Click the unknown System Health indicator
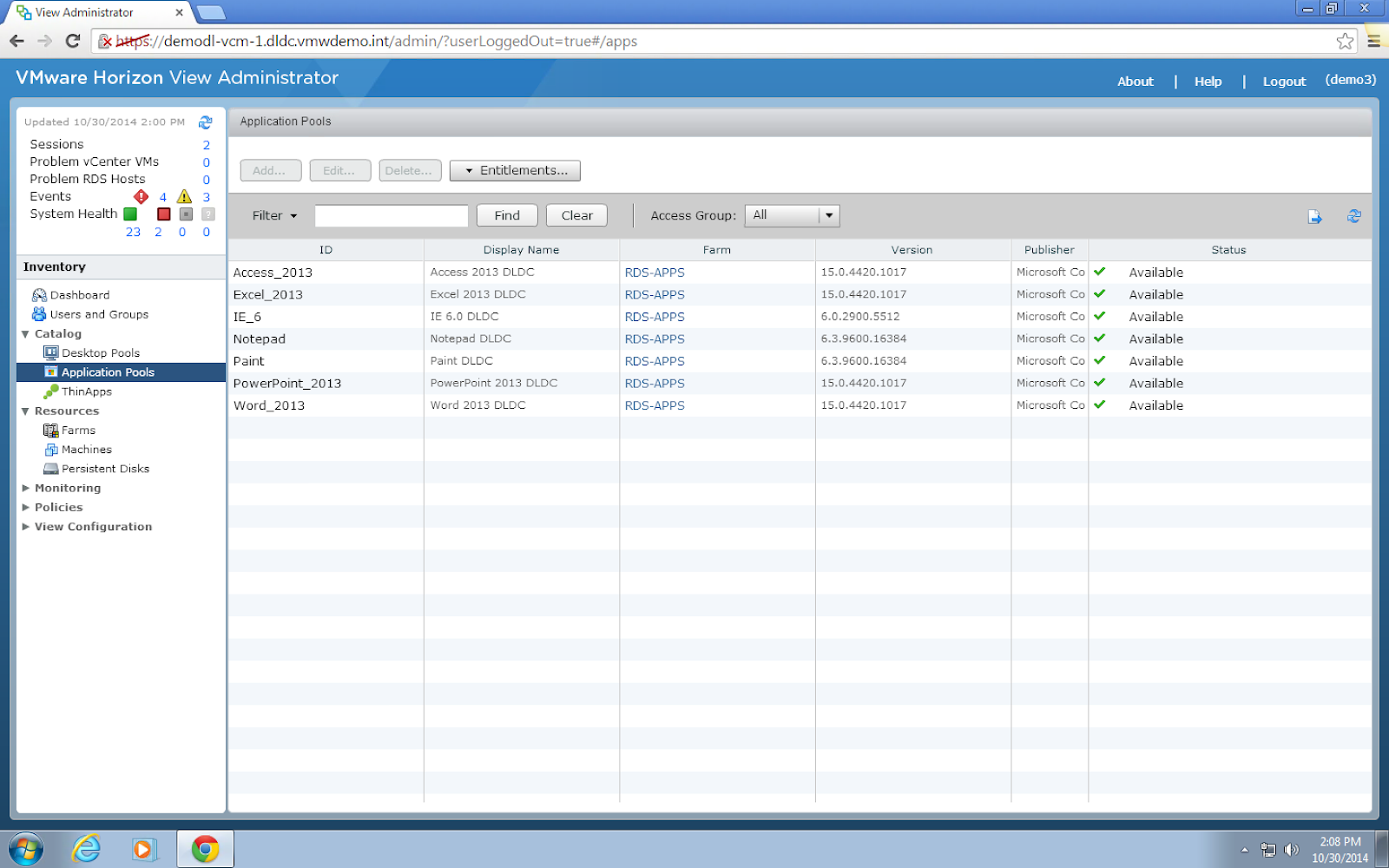Screen dimensions: 1389x868 click(208, 214)
